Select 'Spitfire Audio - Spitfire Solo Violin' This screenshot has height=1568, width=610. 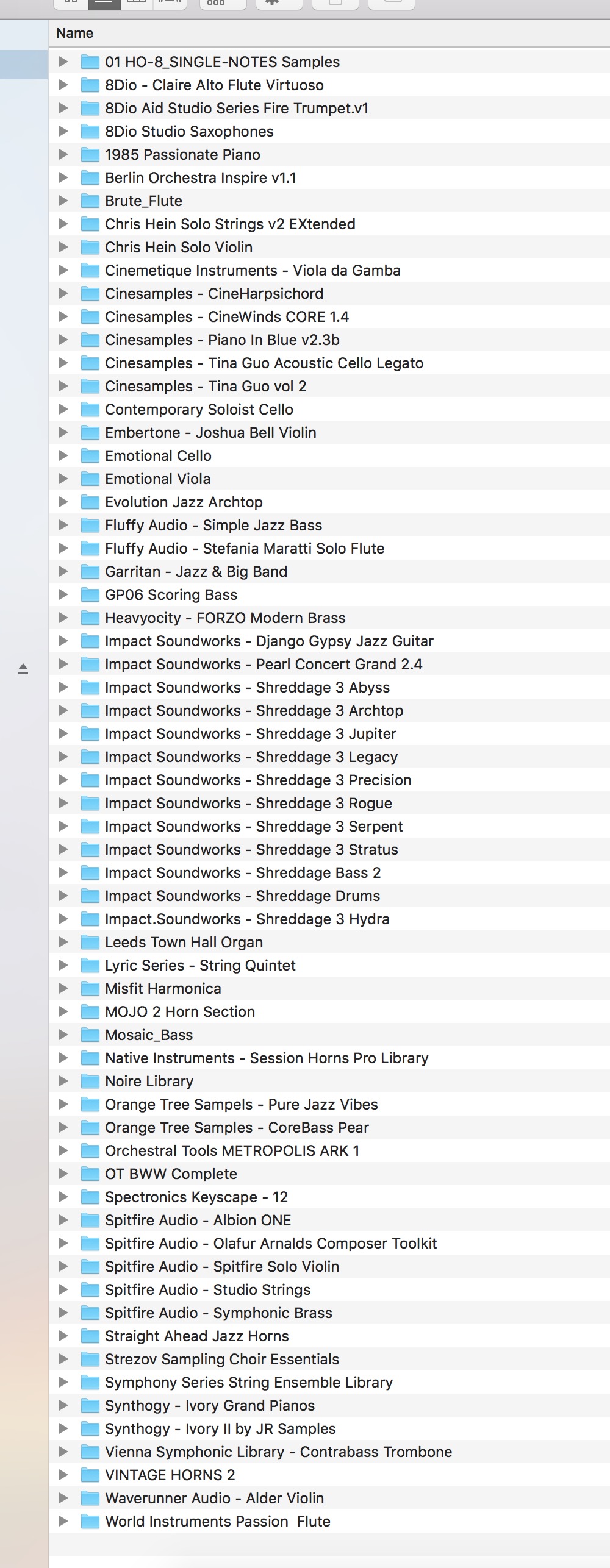tap(329, 1266)
